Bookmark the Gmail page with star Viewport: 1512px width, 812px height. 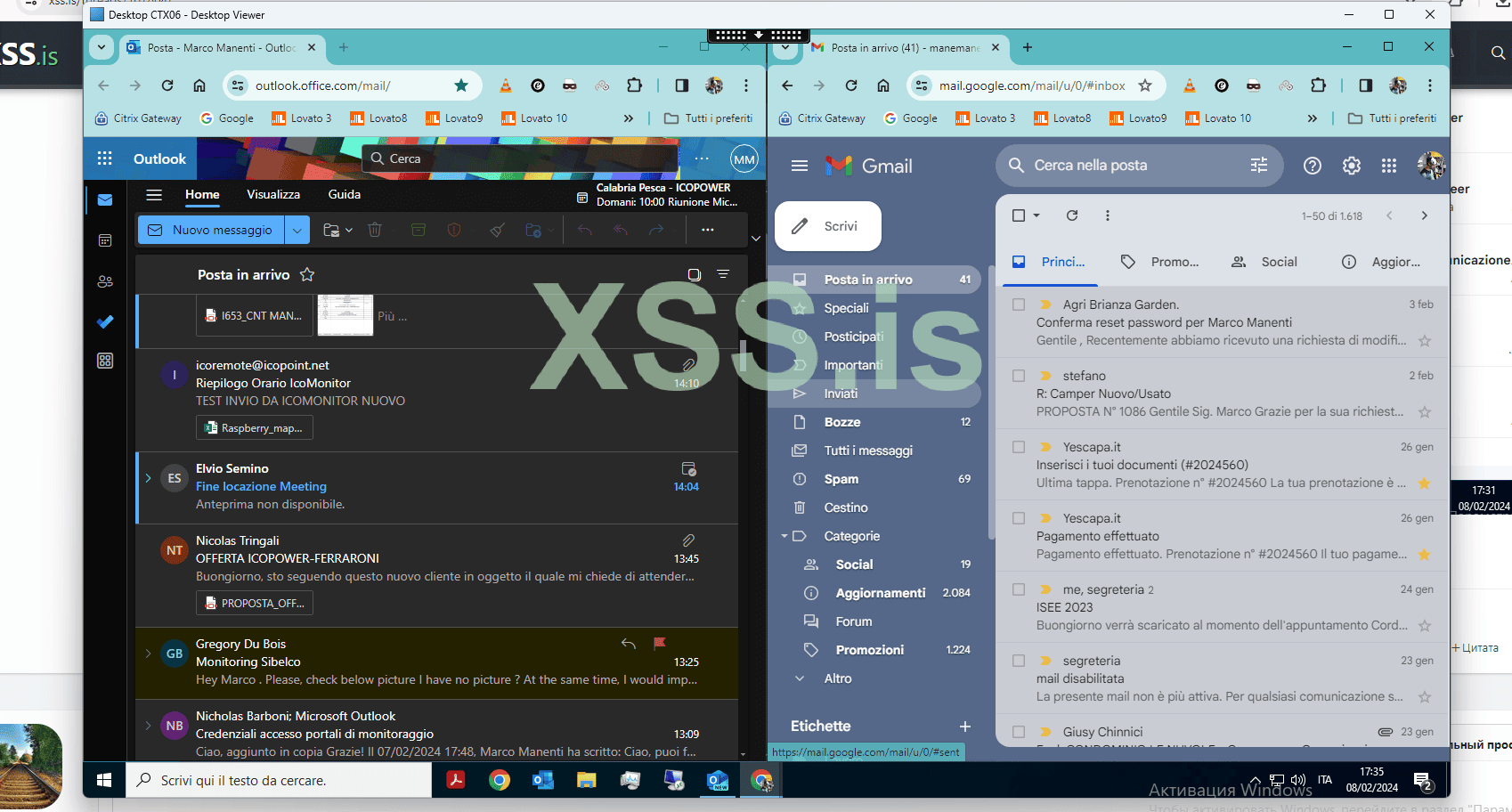[1145, 85]
